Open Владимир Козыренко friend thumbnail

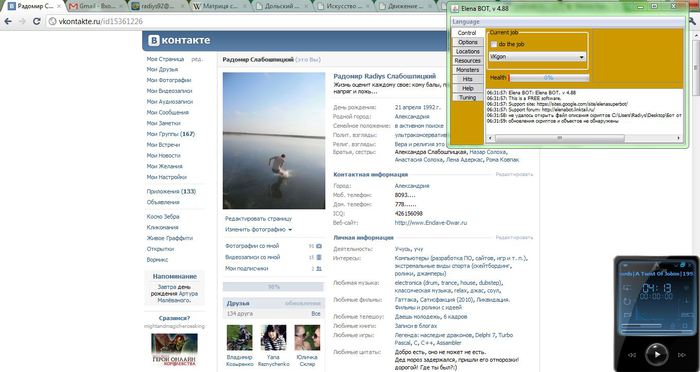point(239,338)
